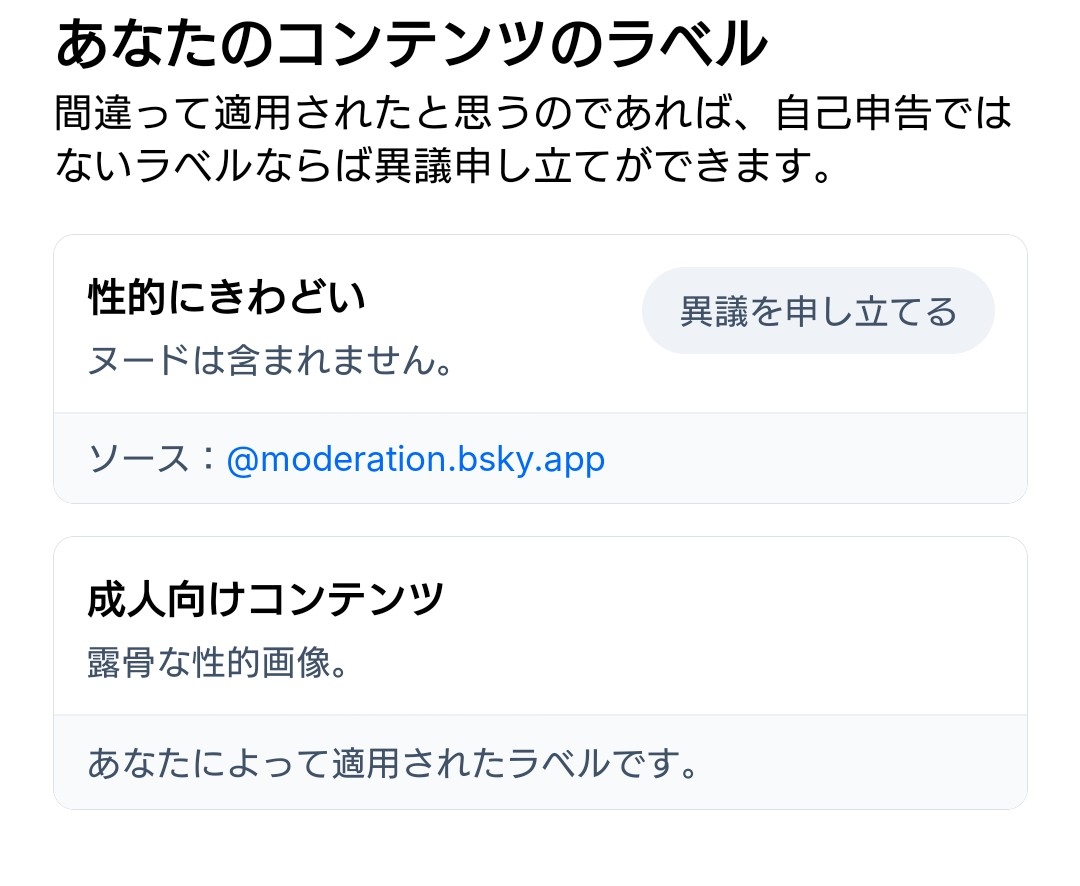Click the empty space right of 成人向けコンテンツ
This screenshot has width=1080, height=886.
click(730, 599)
